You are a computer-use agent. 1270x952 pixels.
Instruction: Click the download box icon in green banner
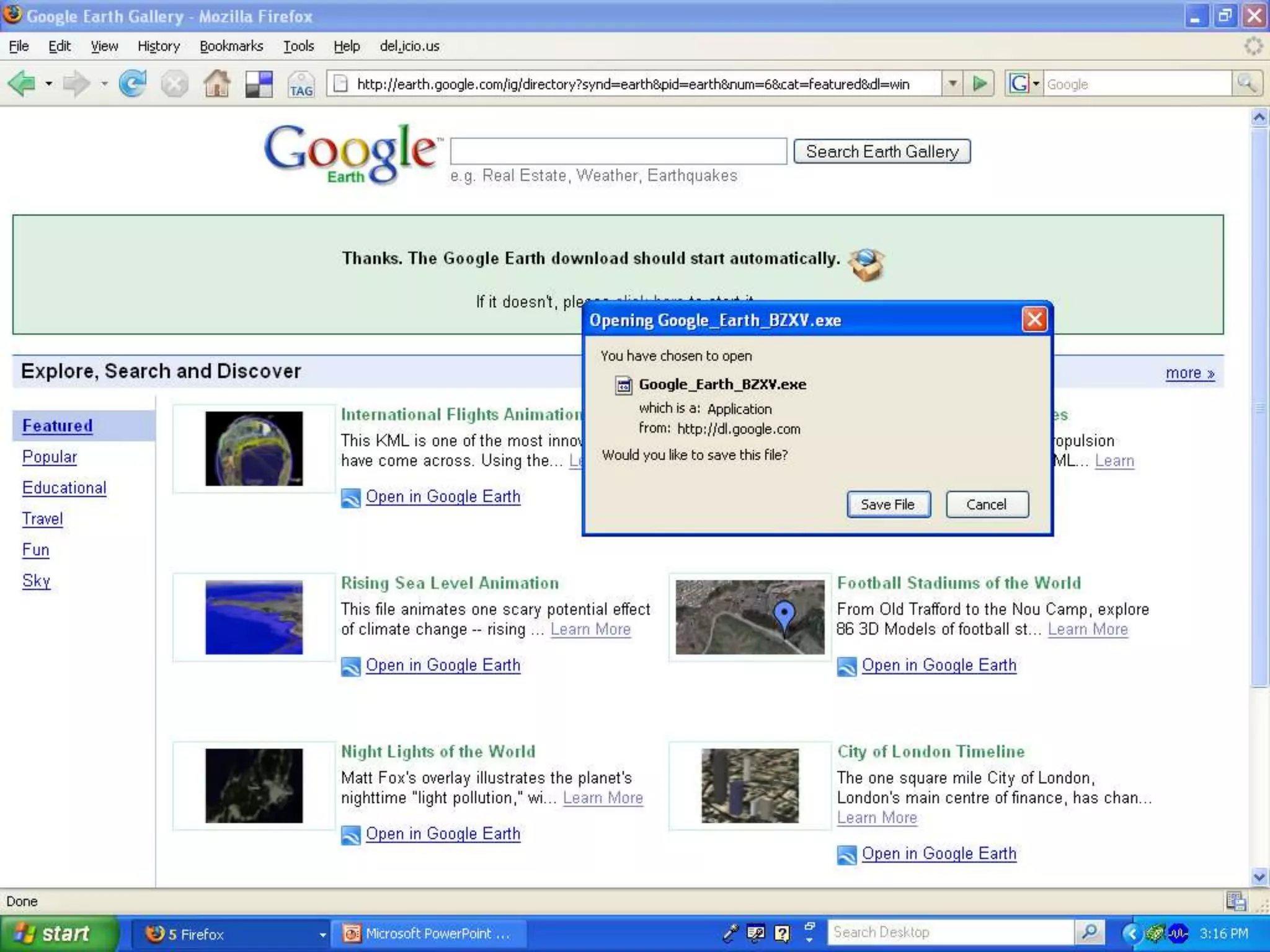(x=866, y=264)
